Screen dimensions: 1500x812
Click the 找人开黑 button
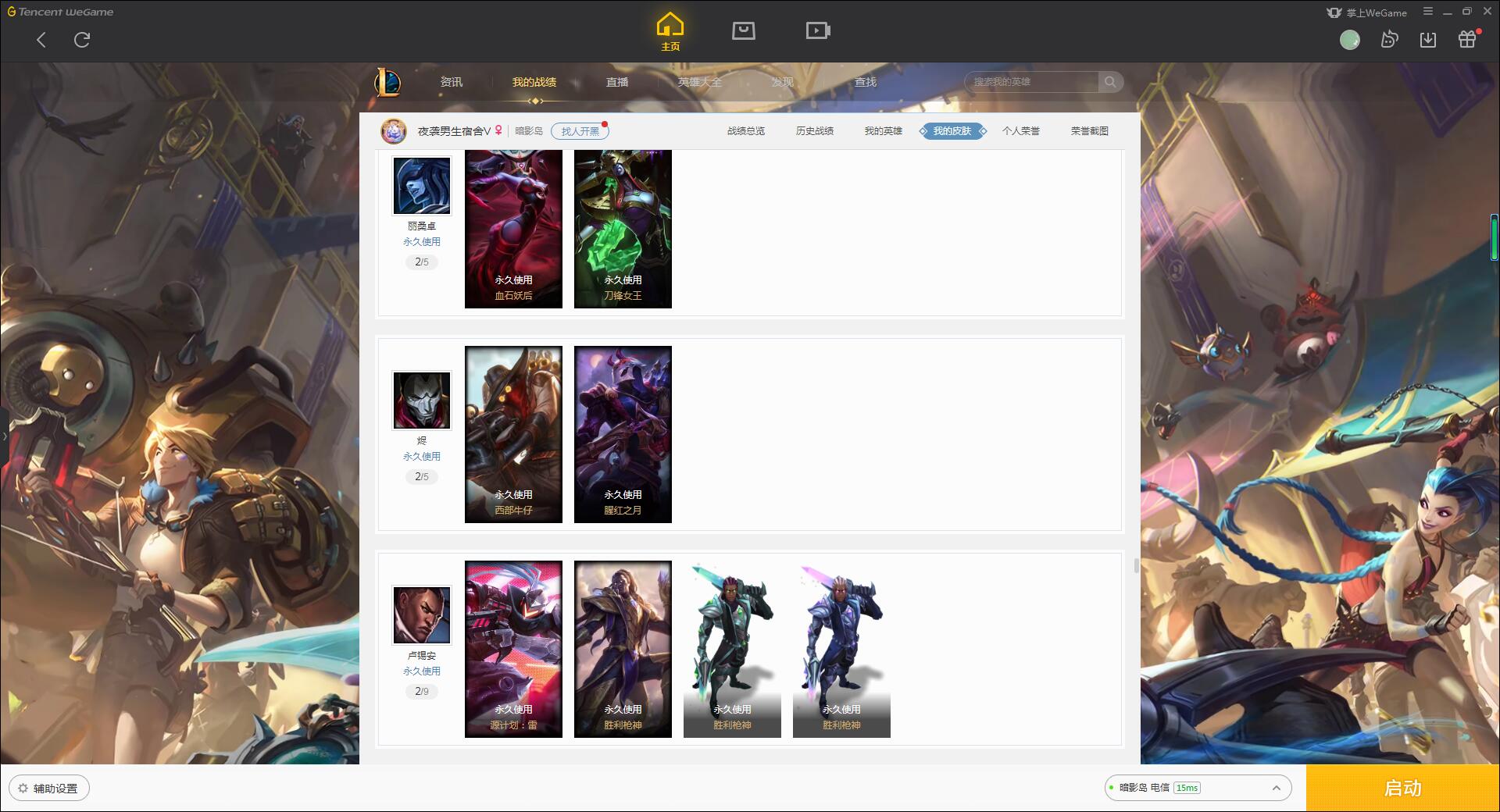[580, 131]
